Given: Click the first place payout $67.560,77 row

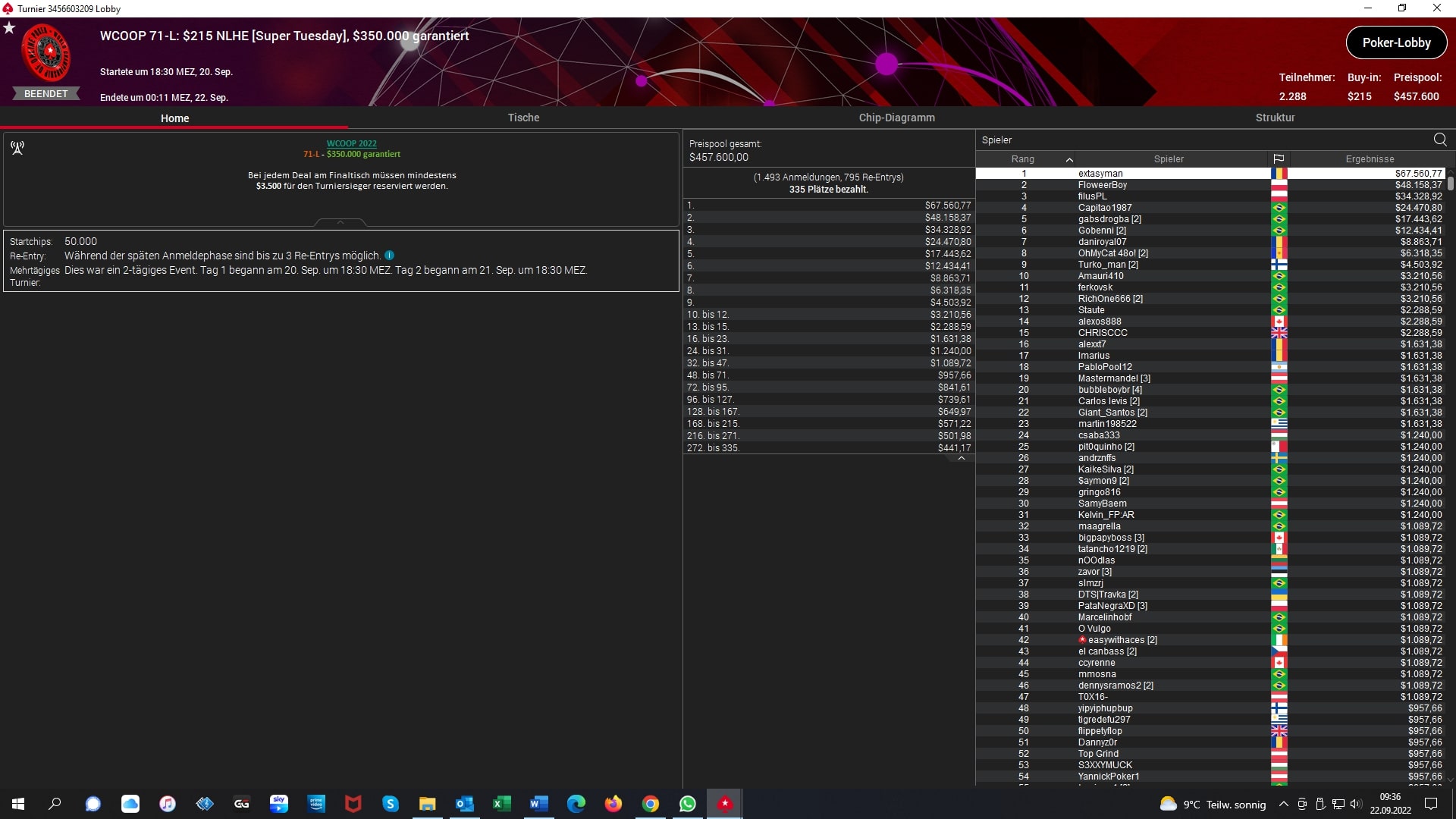Looking at the screenshot, I should pos(829,206).
